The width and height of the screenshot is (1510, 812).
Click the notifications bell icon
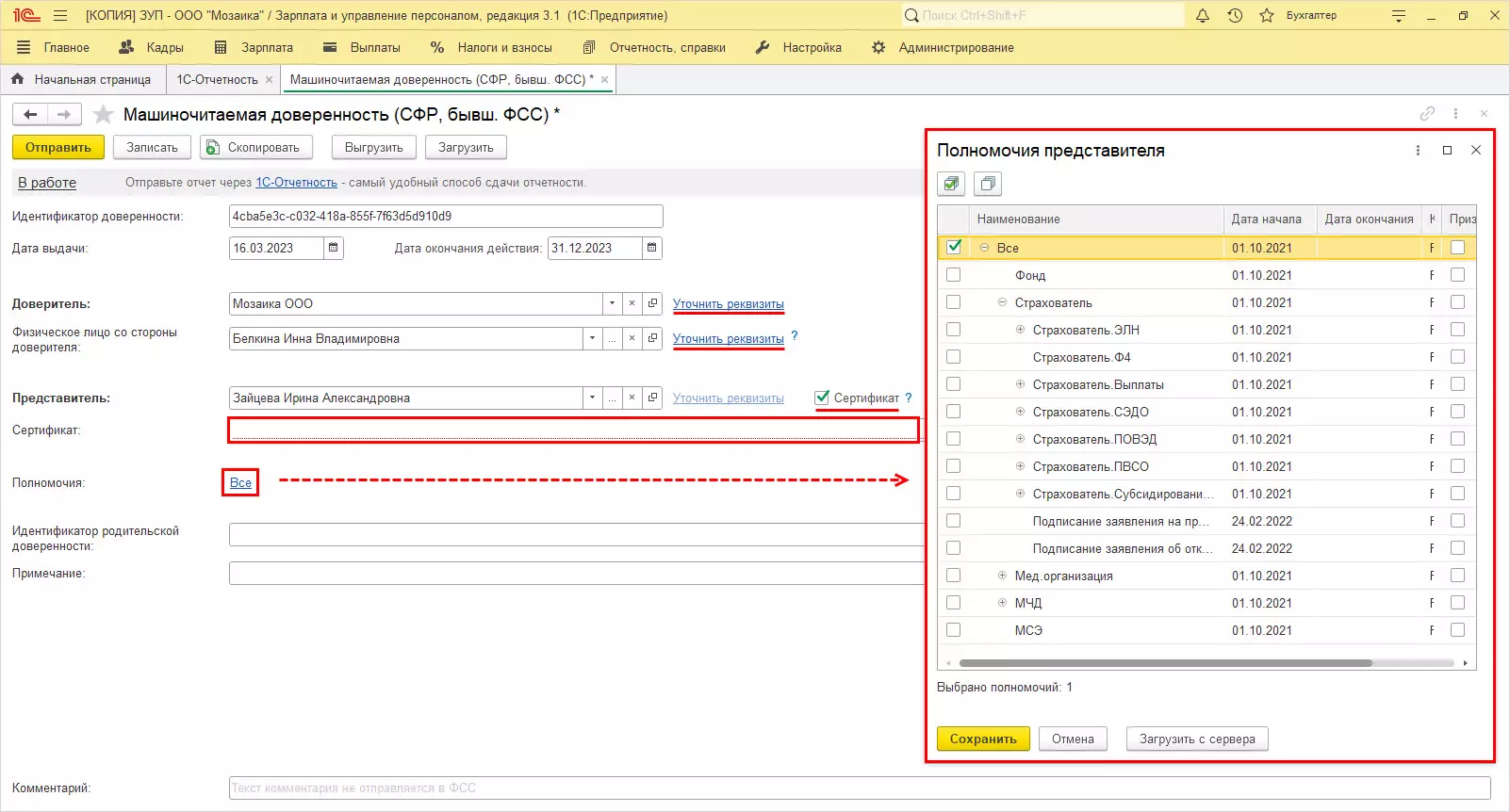[1203, 16]
